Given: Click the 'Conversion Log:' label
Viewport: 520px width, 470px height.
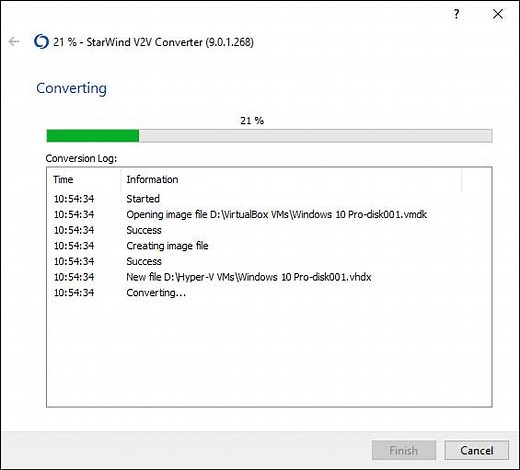Looking at the screenshot, I should [x=81, y=158].
